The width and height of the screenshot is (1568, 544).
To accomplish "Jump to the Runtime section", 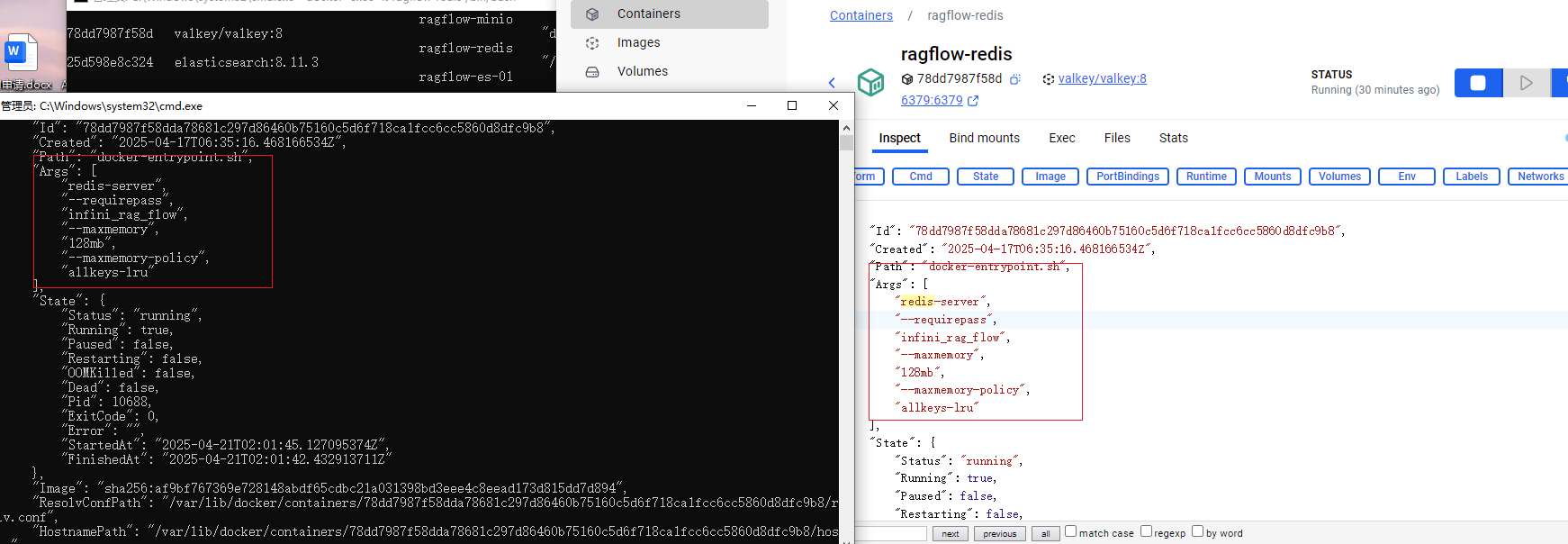I will point(1206,177).
